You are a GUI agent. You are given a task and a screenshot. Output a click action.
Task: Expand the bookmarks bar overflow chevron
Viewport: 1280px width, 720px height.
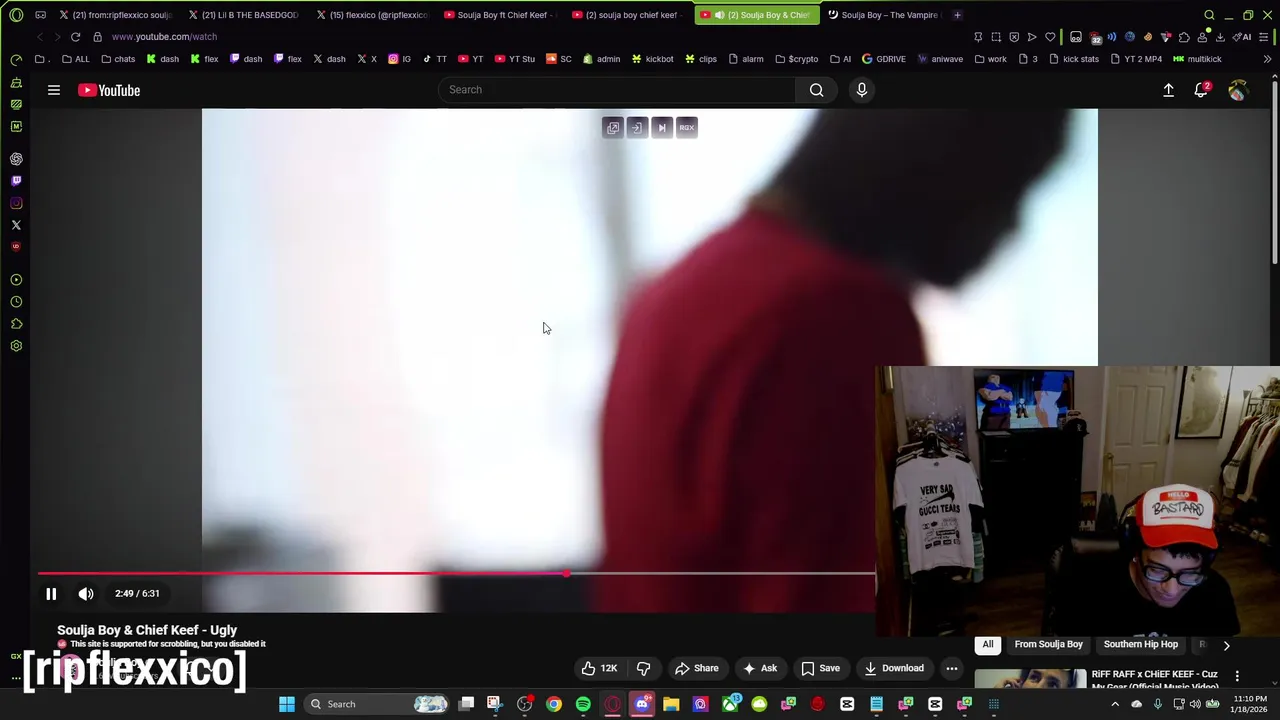[x=1267, y=59]
